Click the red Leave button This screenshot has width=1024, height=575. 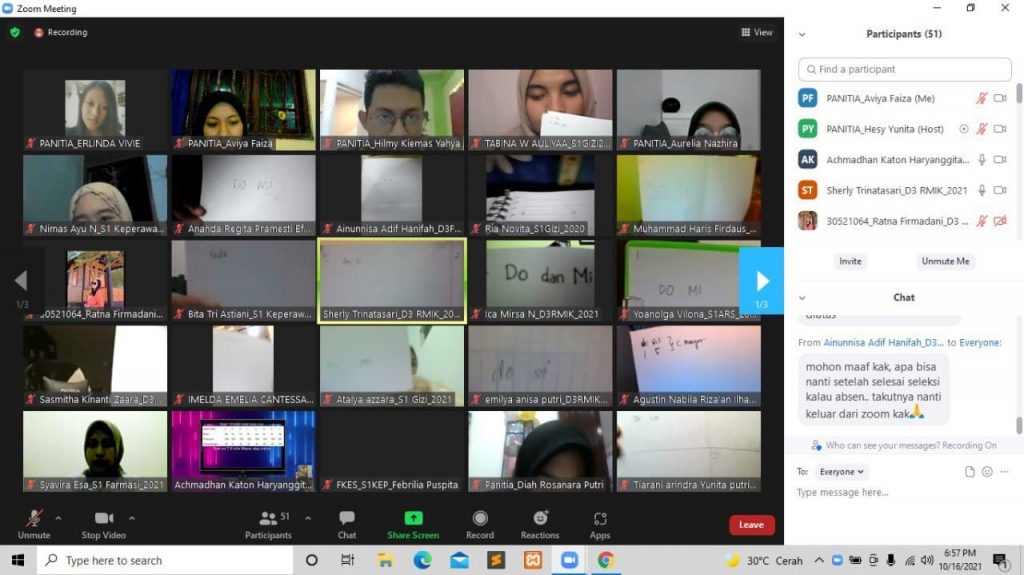(751, 525)
